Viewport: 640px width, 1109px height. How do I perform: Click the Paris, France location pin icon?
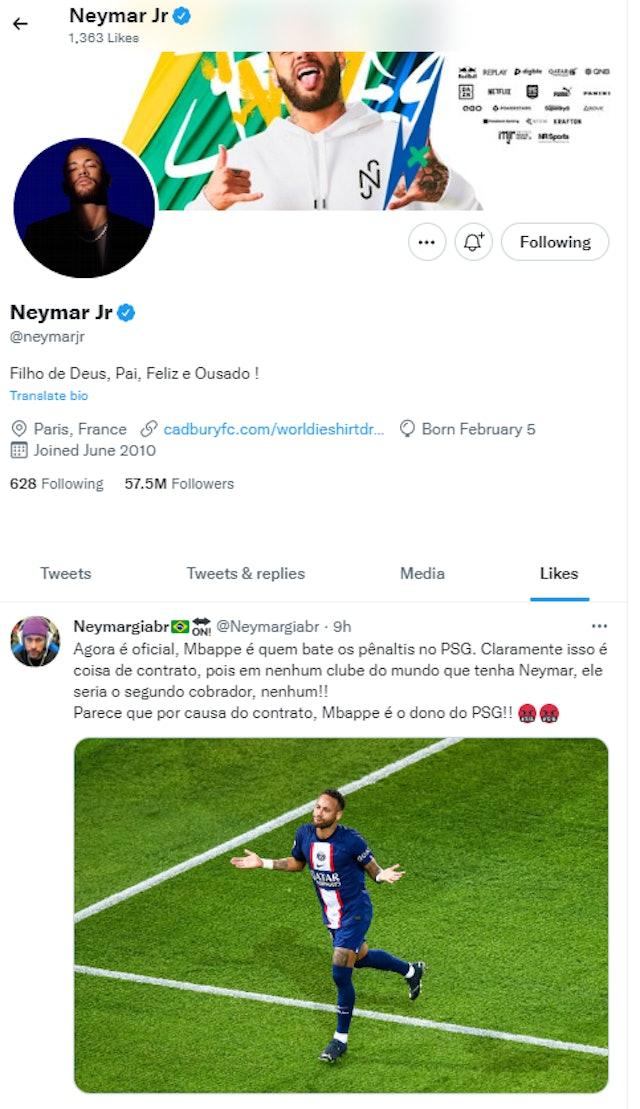18,429
